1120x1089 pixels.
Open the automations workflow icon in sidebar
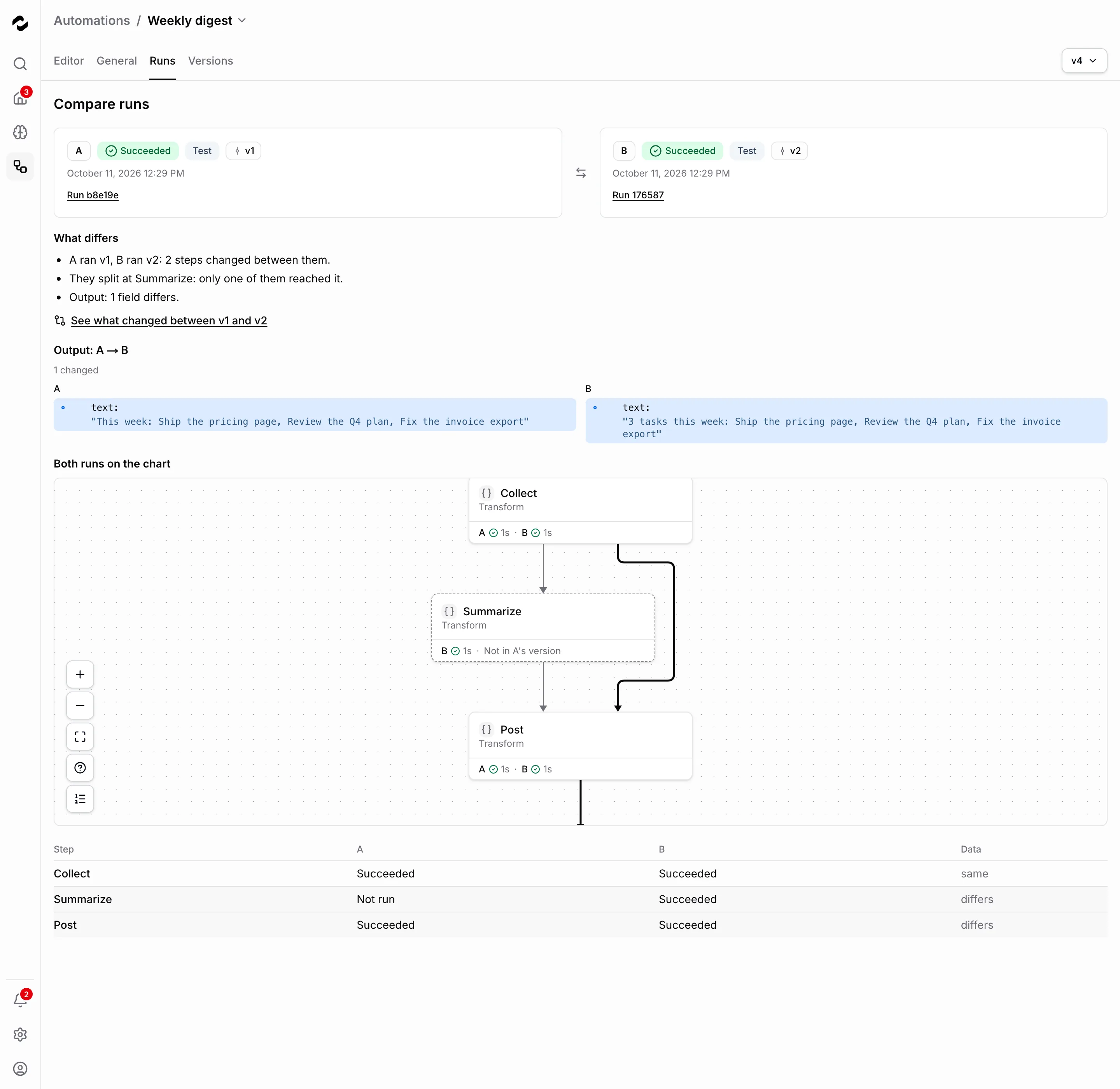click(x=20, y=166)
